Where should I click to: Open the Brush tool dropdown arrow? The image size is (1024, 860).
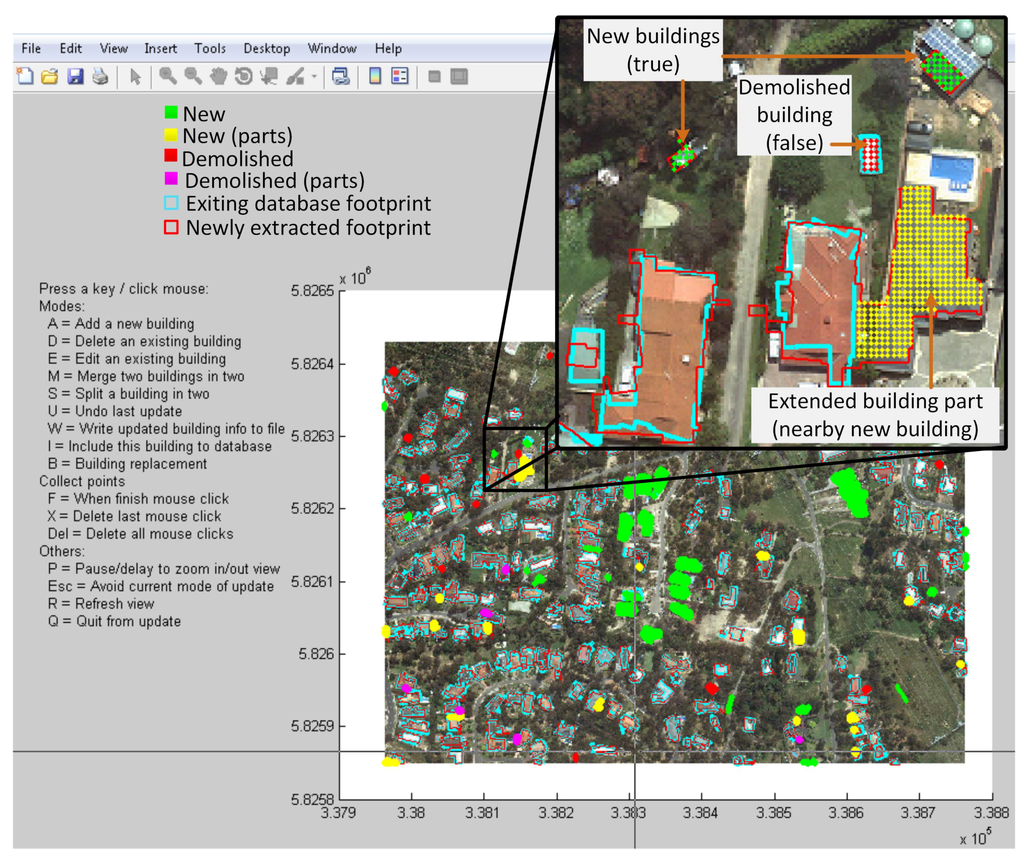tap(312, 76)
